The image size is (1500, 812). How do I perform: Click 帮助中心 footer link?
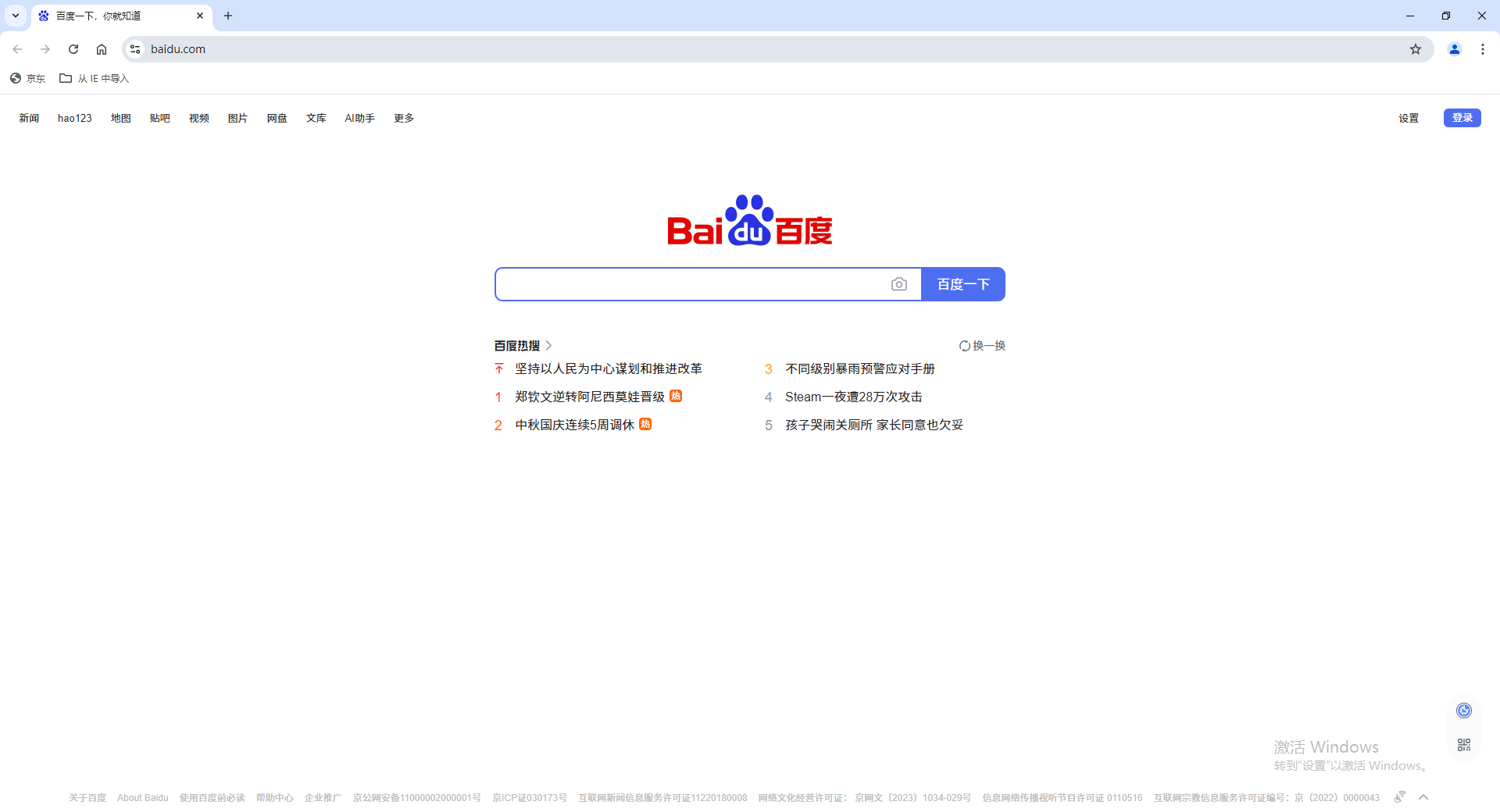[x=275, y=798]
